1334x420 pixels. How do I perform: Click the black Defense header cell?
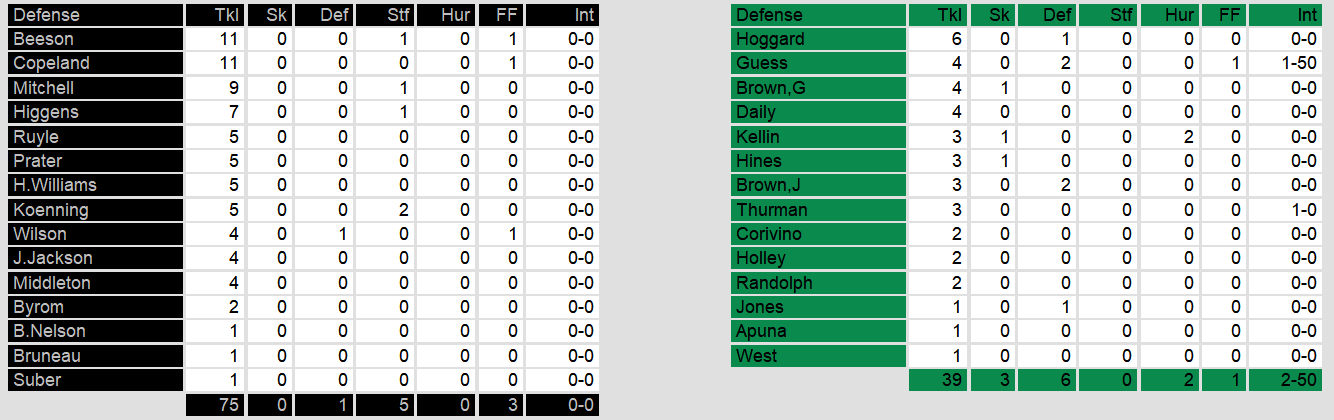(x=96, y=15)
